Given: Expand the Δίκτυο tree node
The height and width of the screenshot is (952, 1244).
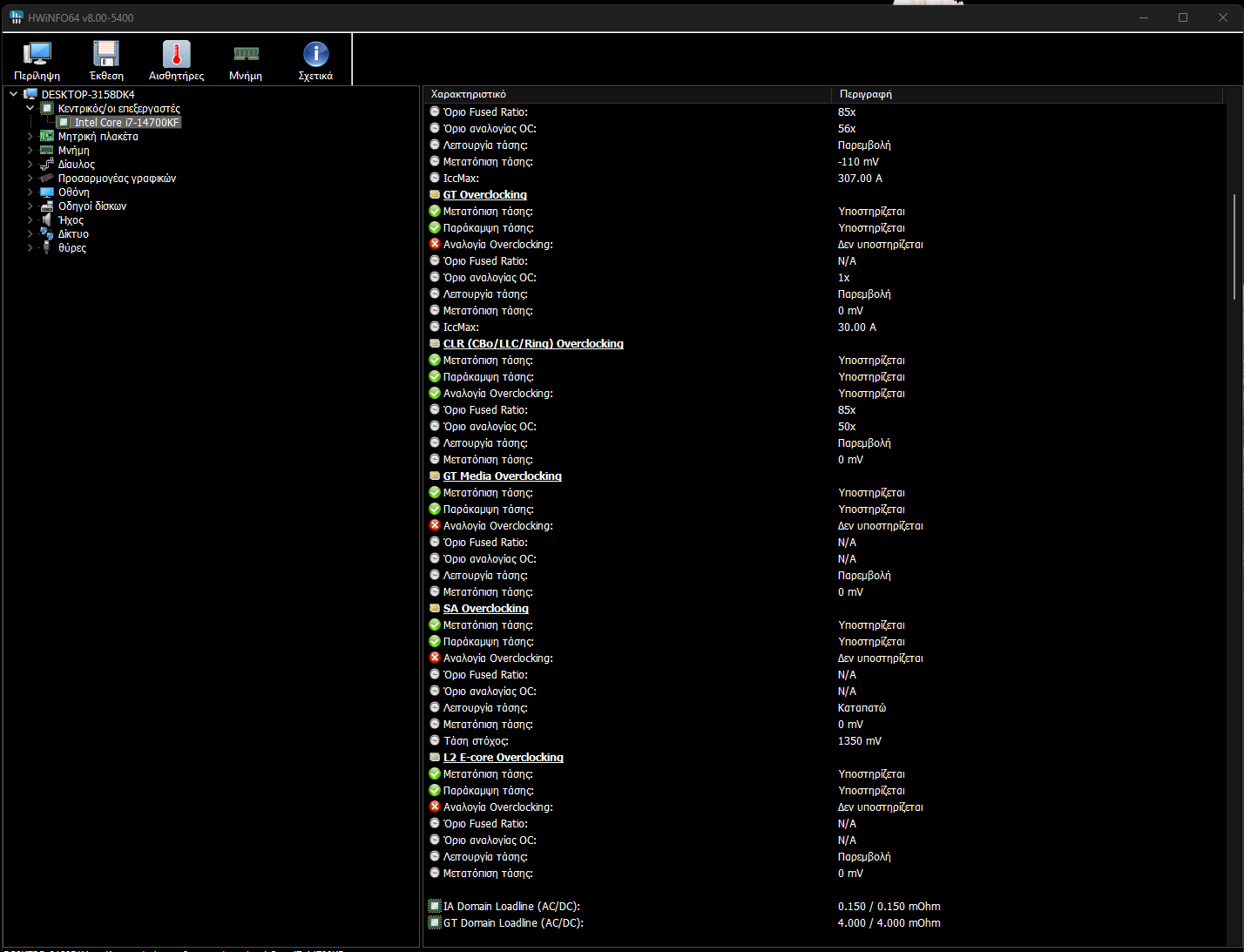Looking at the screenshot, I should 30,233.
